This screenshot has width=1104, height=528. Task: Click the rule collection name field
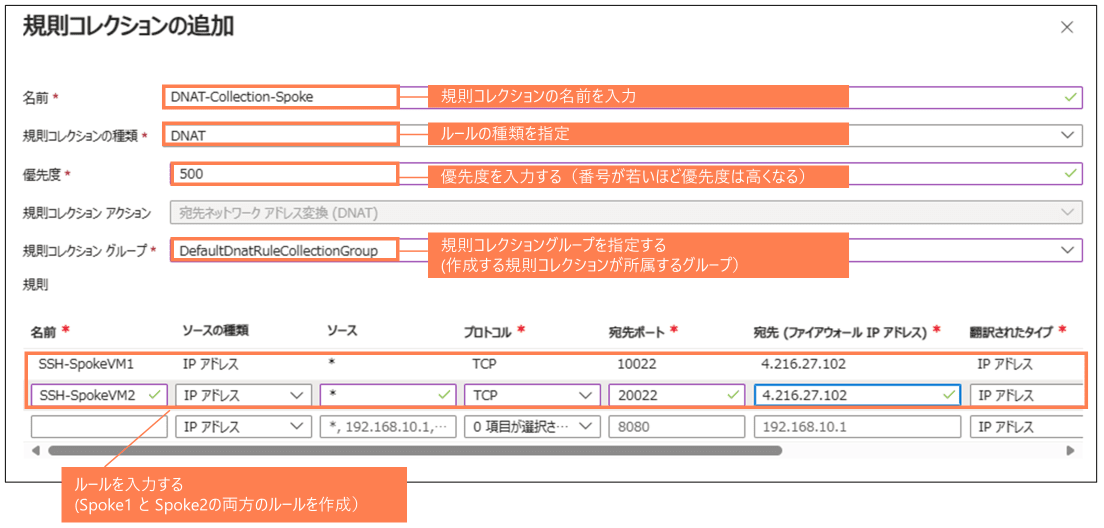coord(622,97)
